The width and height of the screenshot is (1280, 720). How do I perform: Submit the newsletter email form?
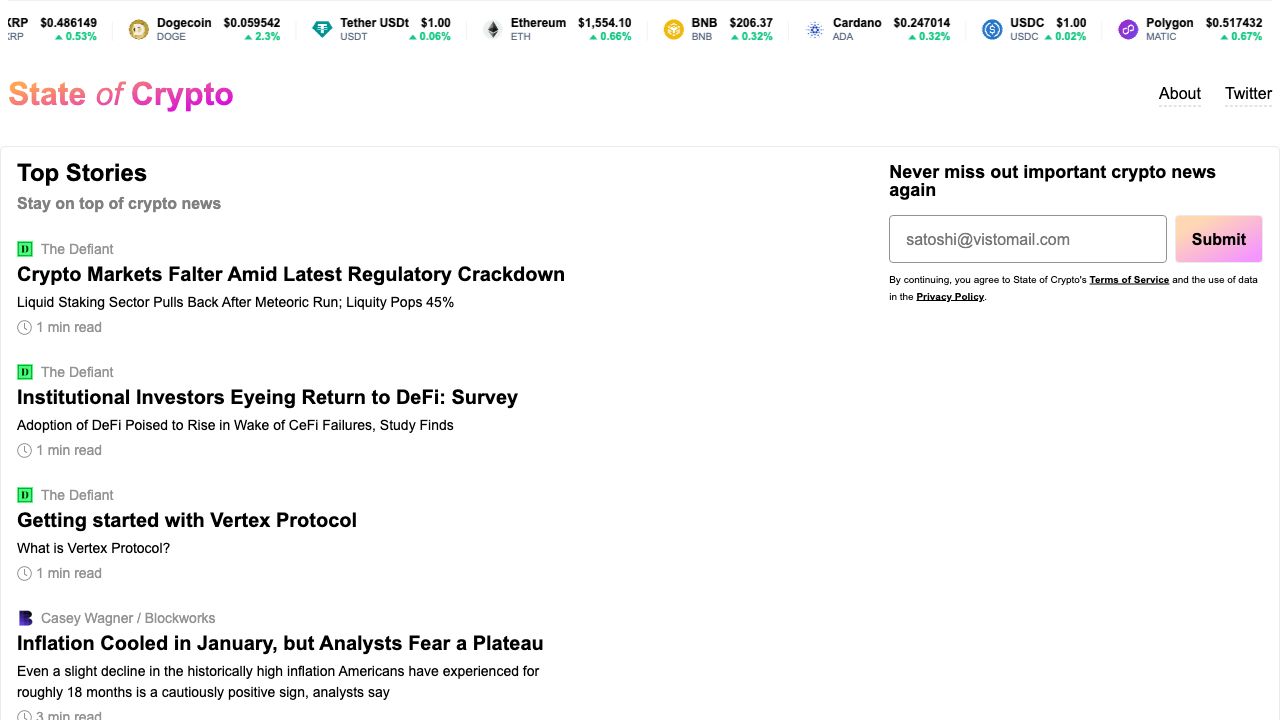(1219, 239)
